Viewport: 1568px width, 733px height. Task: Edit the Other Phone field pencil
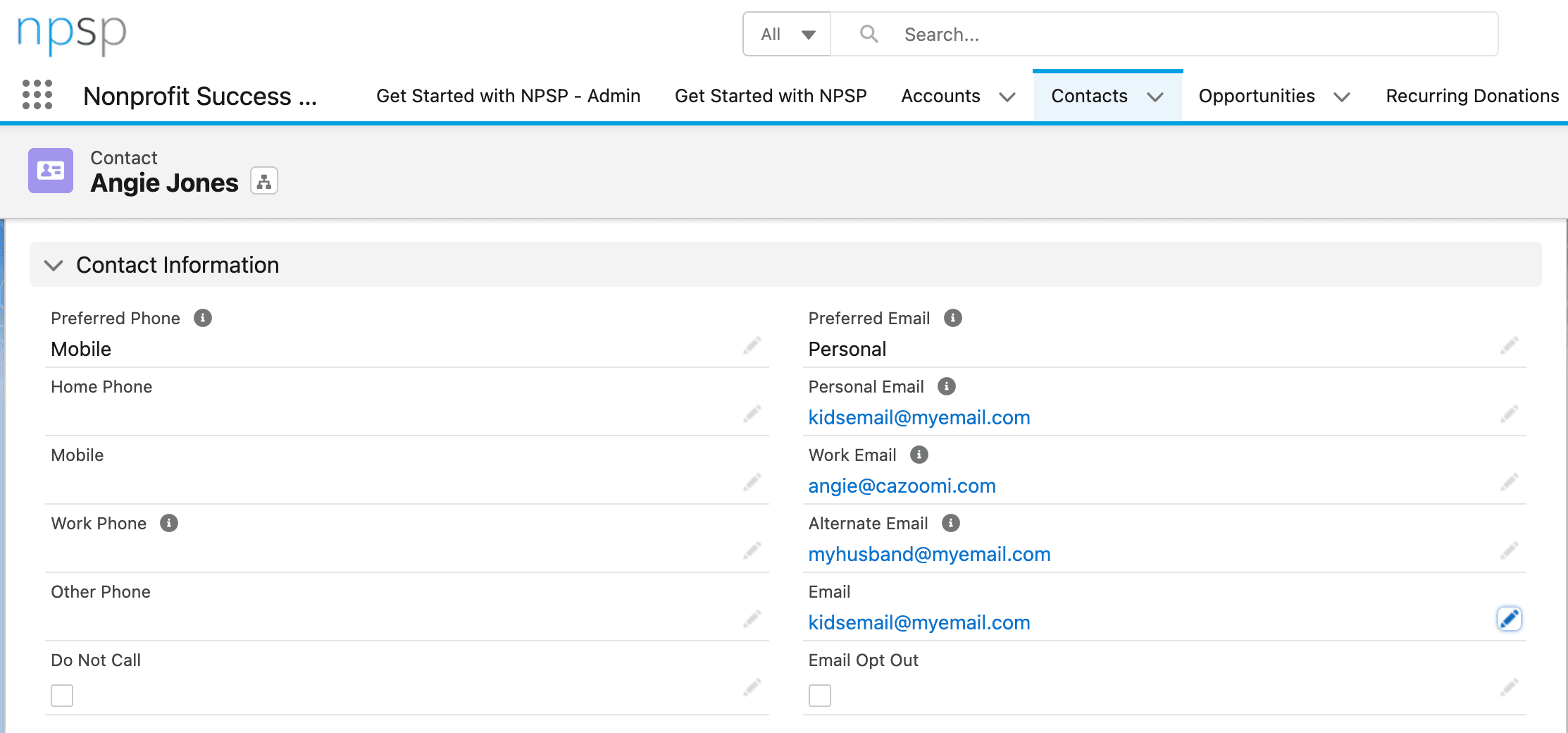coord(752,619)
